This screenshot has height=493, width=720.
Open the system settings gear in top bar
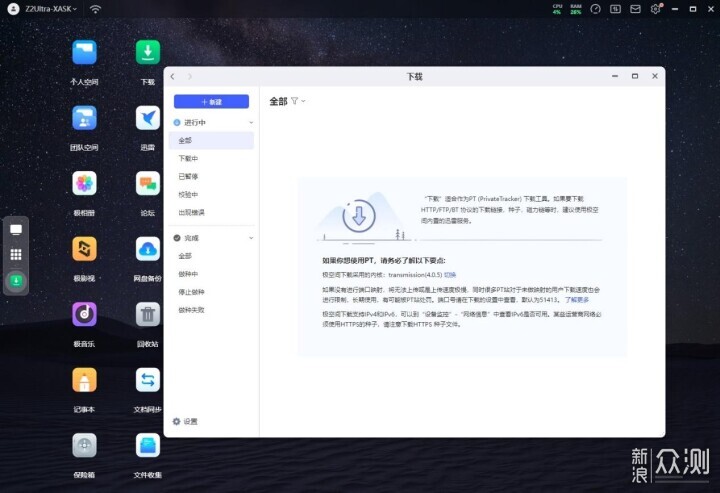[656, 9]
